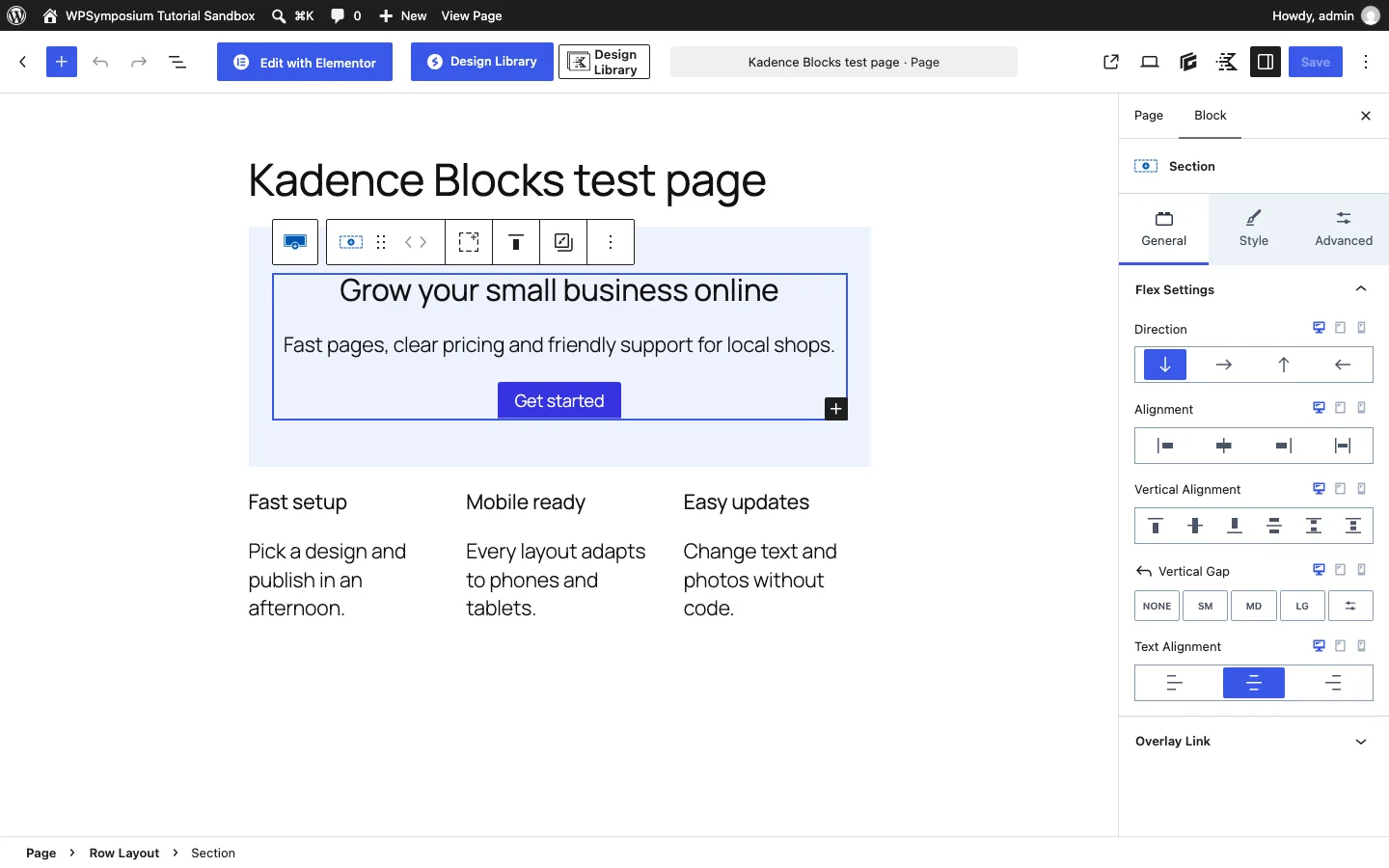
Task: Toggle the block inserter plus button
Action: (62, 62)
